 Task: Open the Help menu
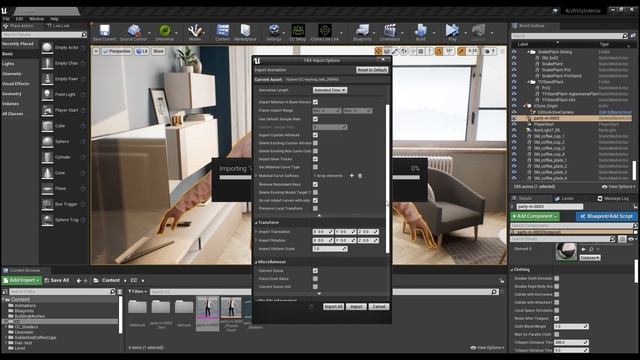pos(54,19)
